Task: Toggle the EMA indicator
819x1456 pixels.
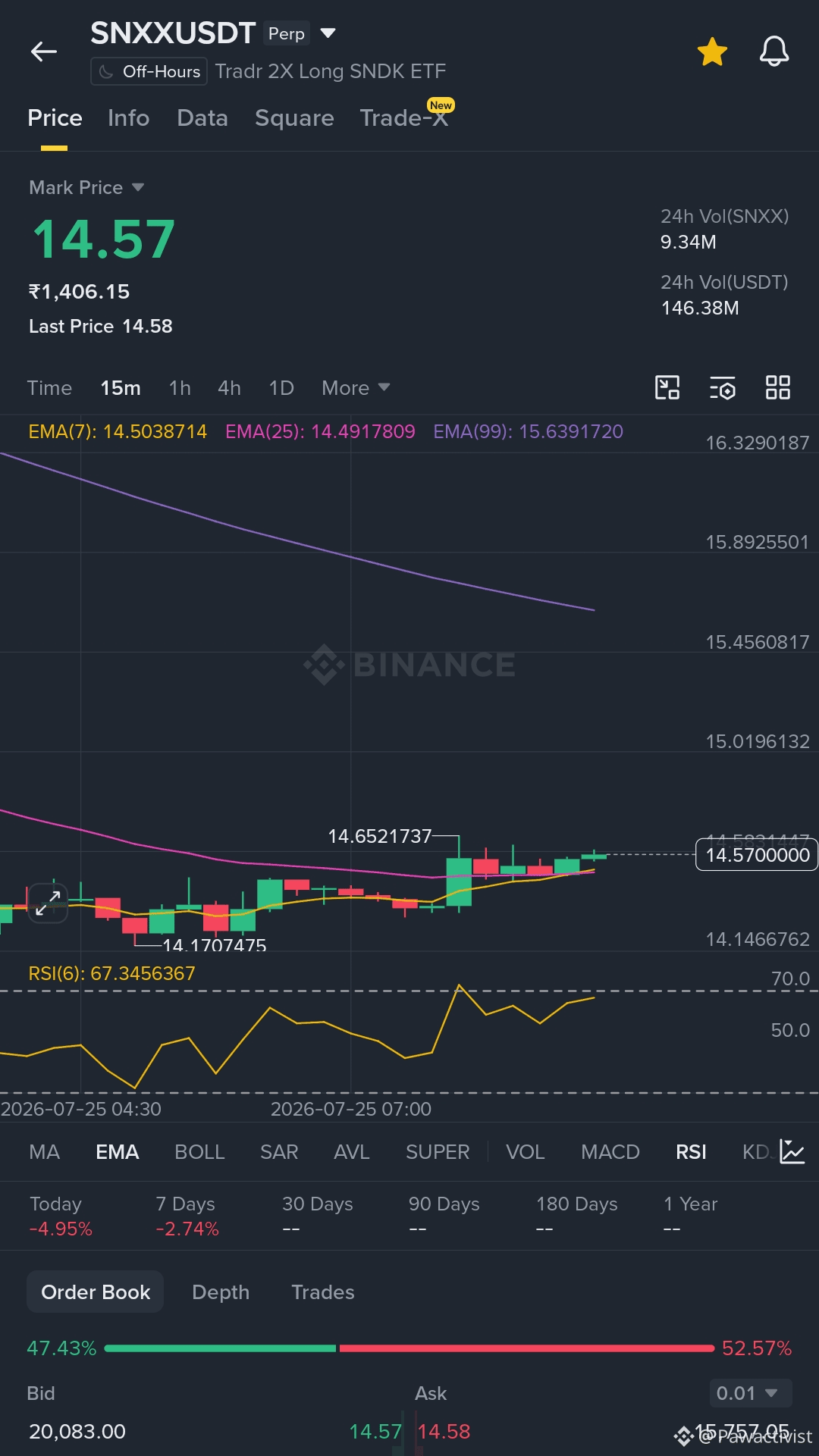Action: coord(117,1152)
